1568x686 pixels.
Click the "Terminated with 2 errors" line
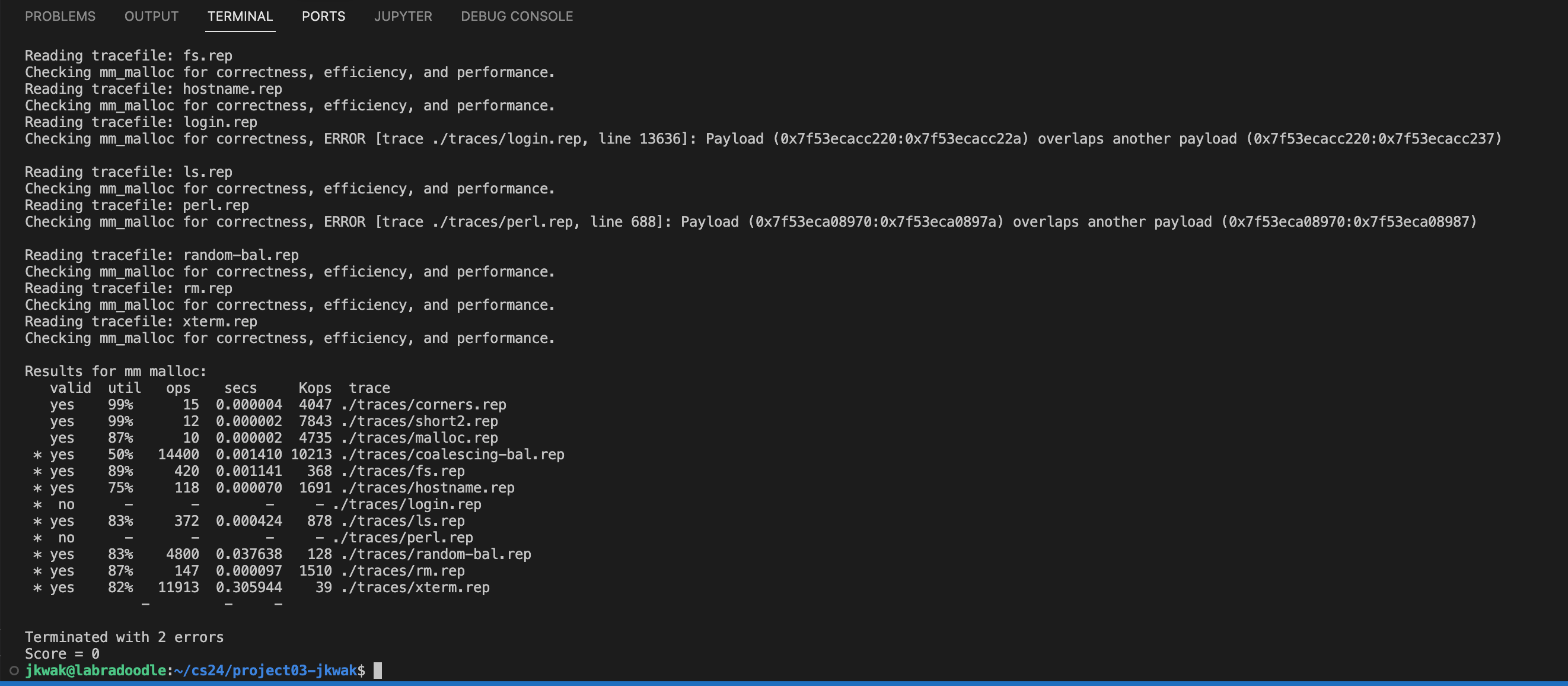[x=124, y=637]
